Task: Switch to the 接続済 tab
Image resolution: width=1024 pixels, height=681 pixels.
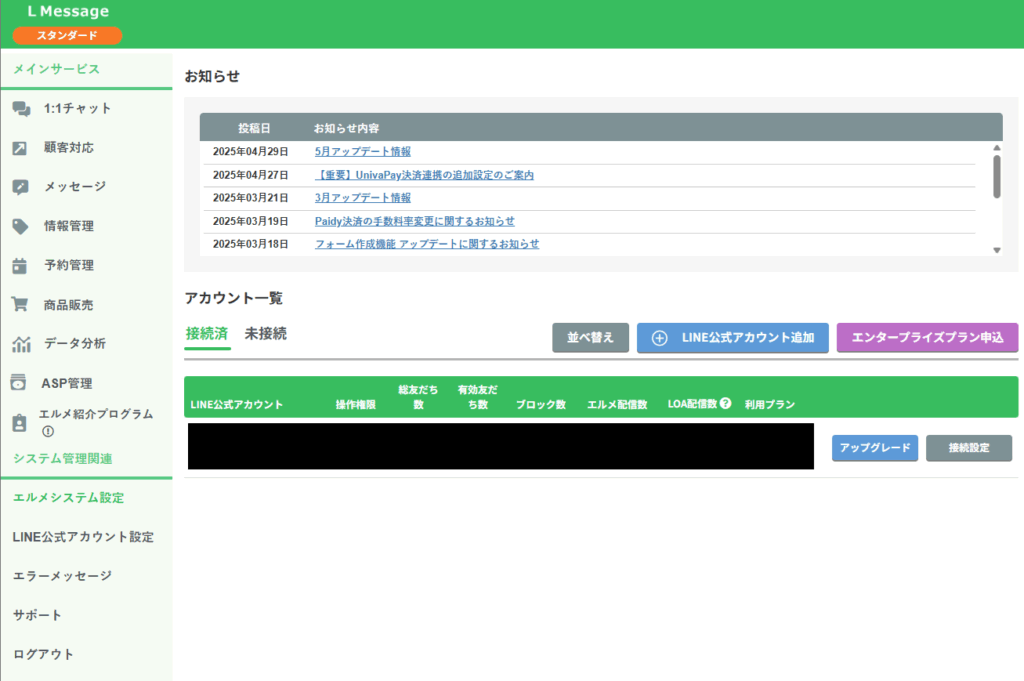Action: [x=206, y=334]
